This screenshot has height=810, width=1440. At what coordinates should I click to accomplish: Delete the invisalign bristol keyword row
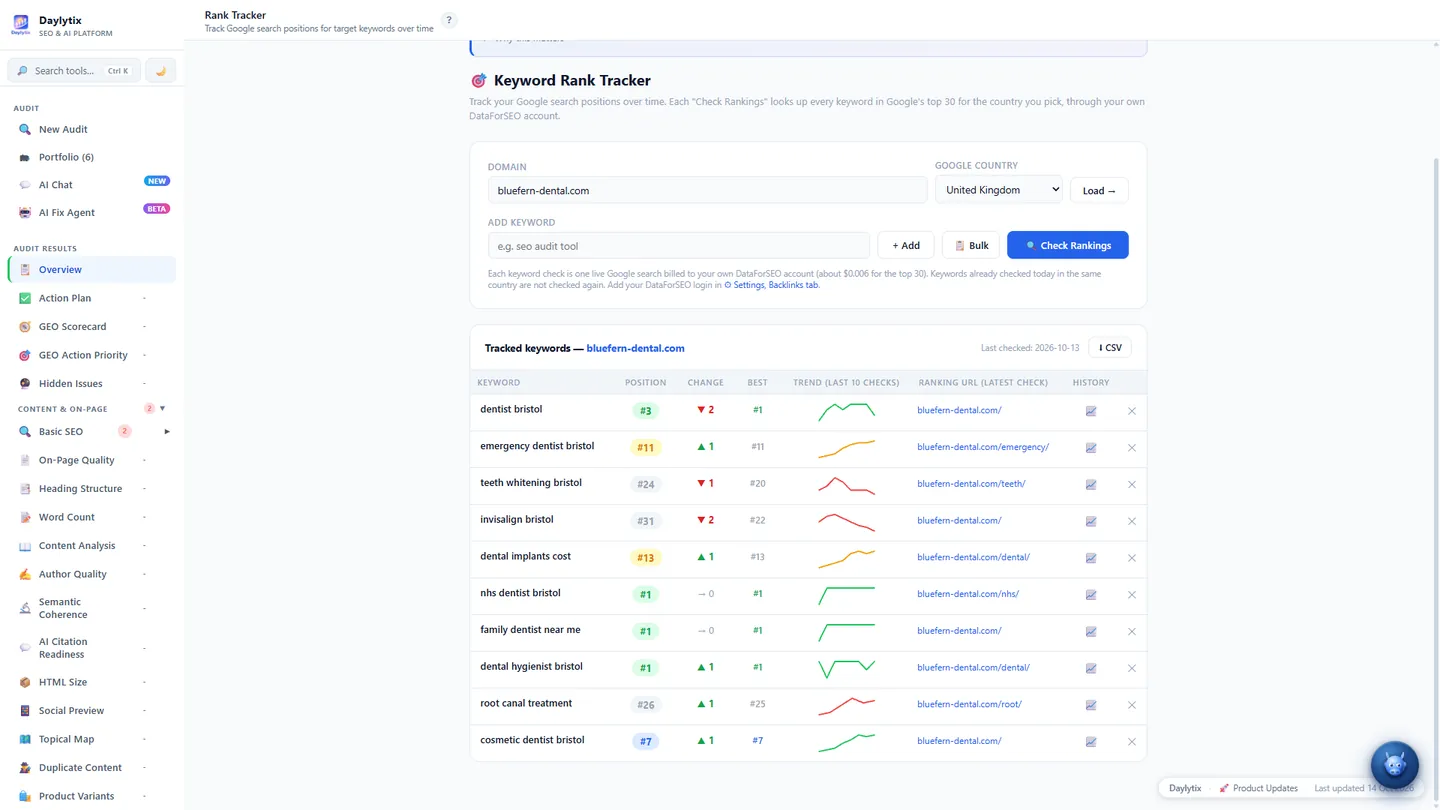point(1132,521)
